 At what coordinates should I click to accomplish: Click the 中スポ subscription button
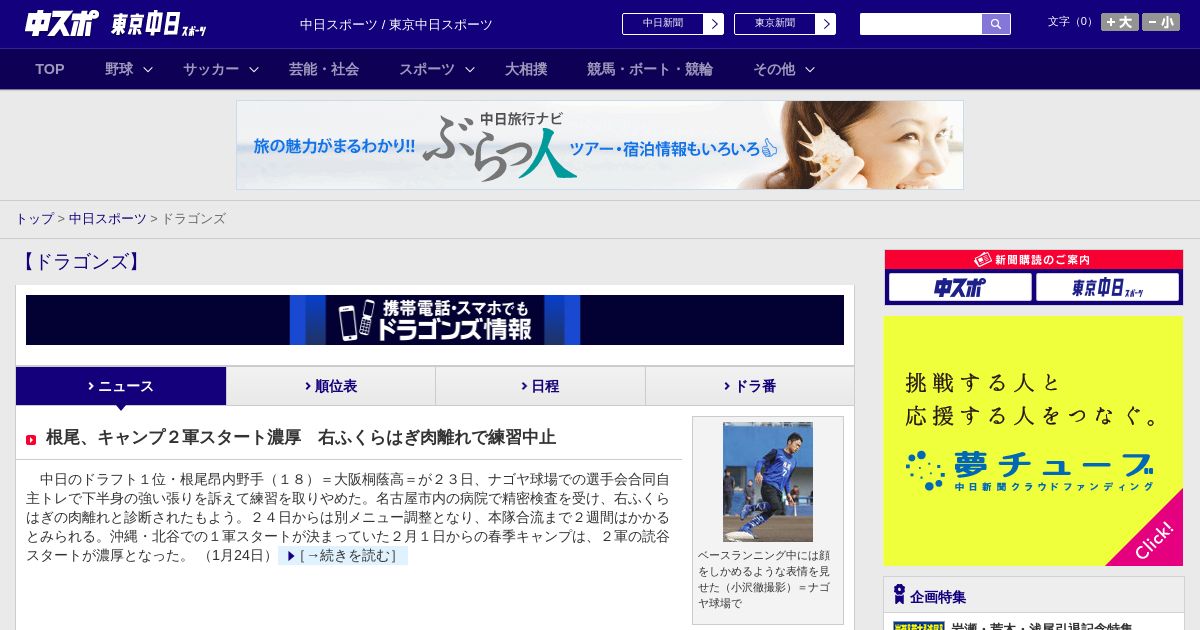pyautogui.click(x=960, y=288)
